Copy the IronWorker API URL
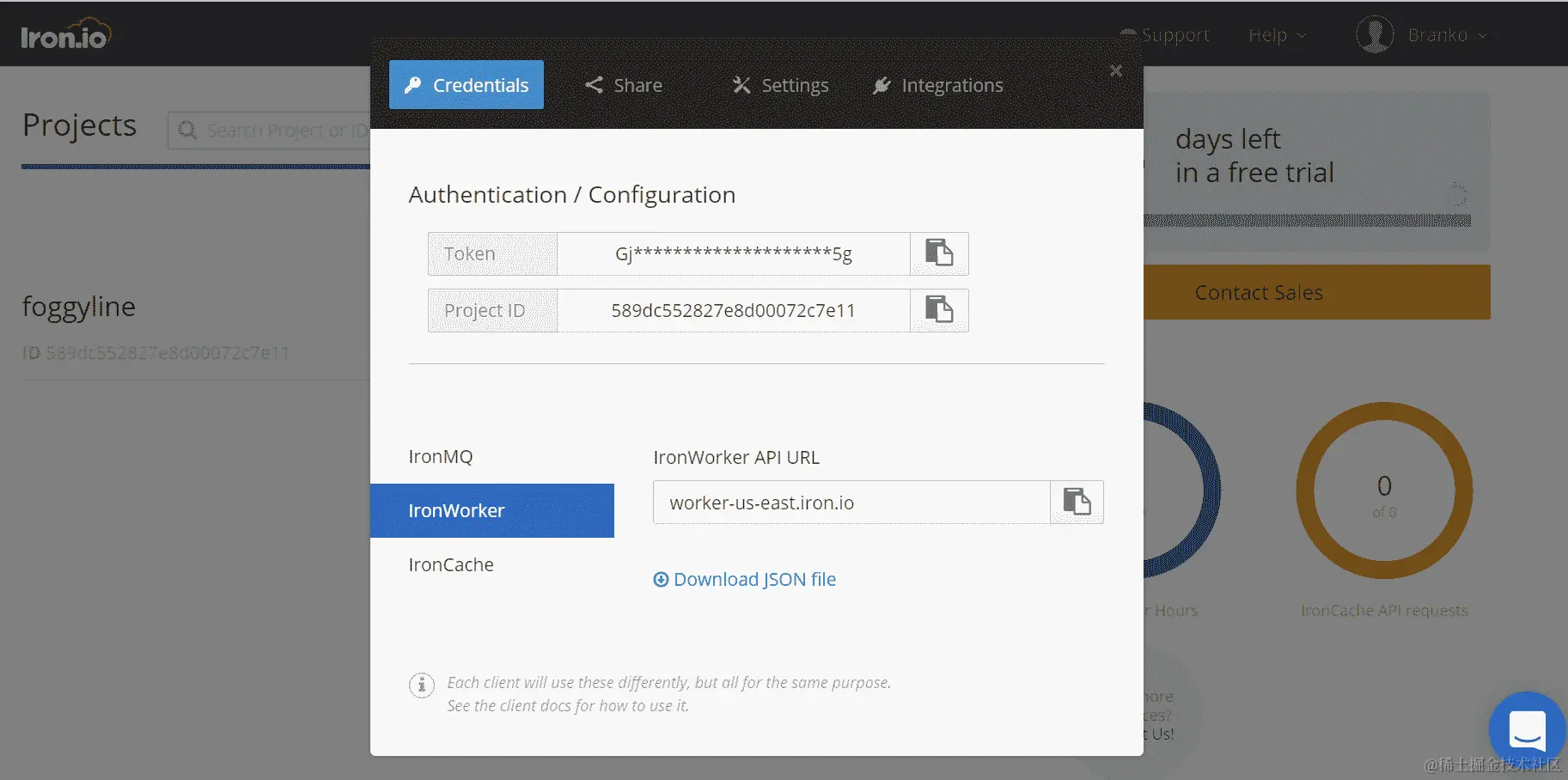 coord(1077,502)
